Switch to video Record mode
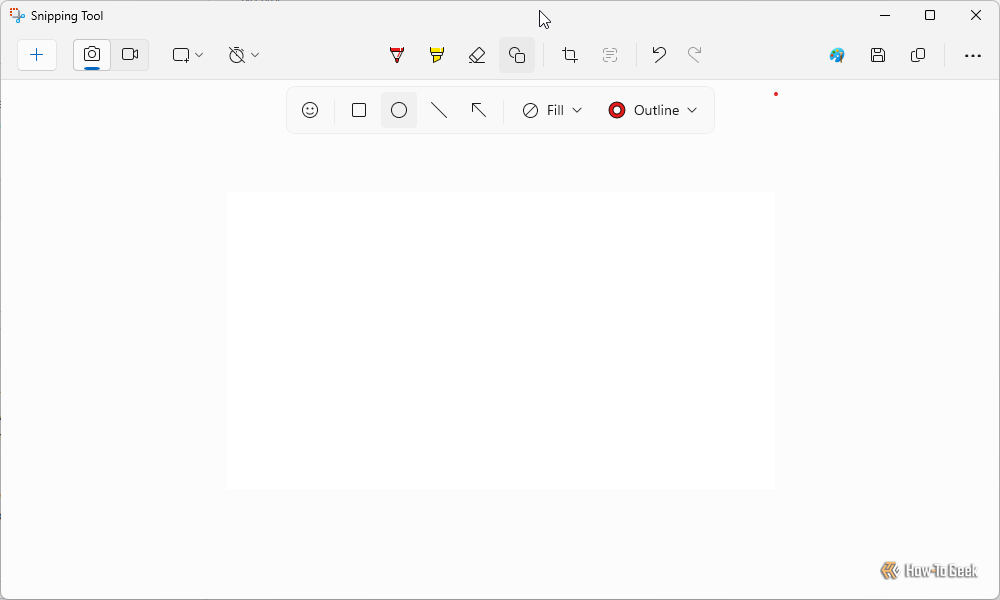Screen dimensions: 1000x600 click(x=130, y=55)
